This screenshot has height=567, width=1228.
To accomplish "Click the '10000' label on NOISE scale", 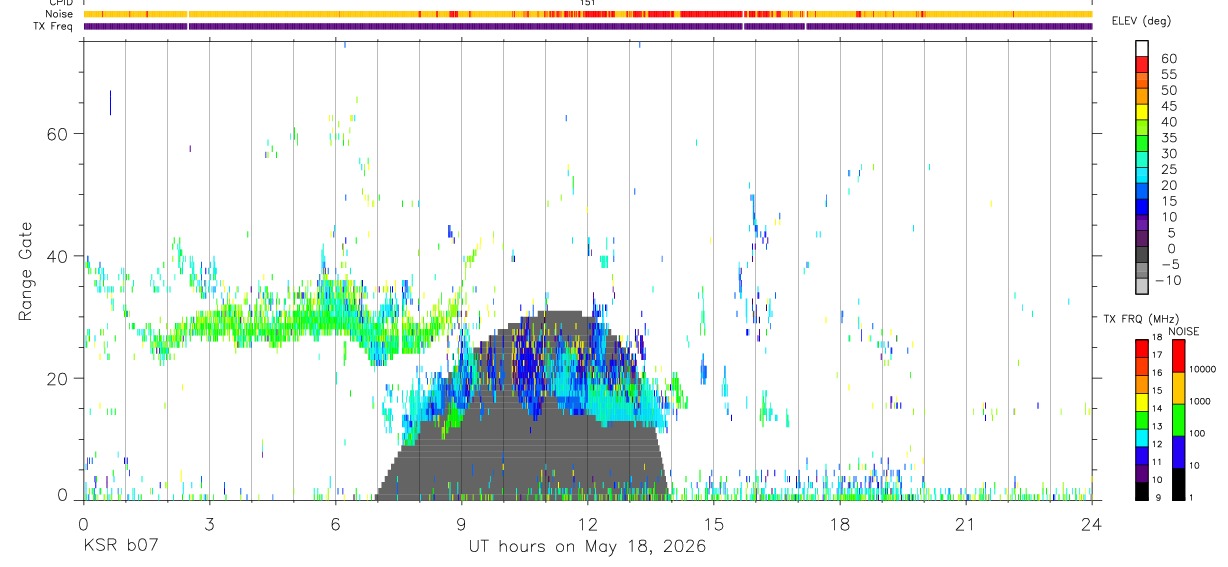I will (x=1205, y=369).
